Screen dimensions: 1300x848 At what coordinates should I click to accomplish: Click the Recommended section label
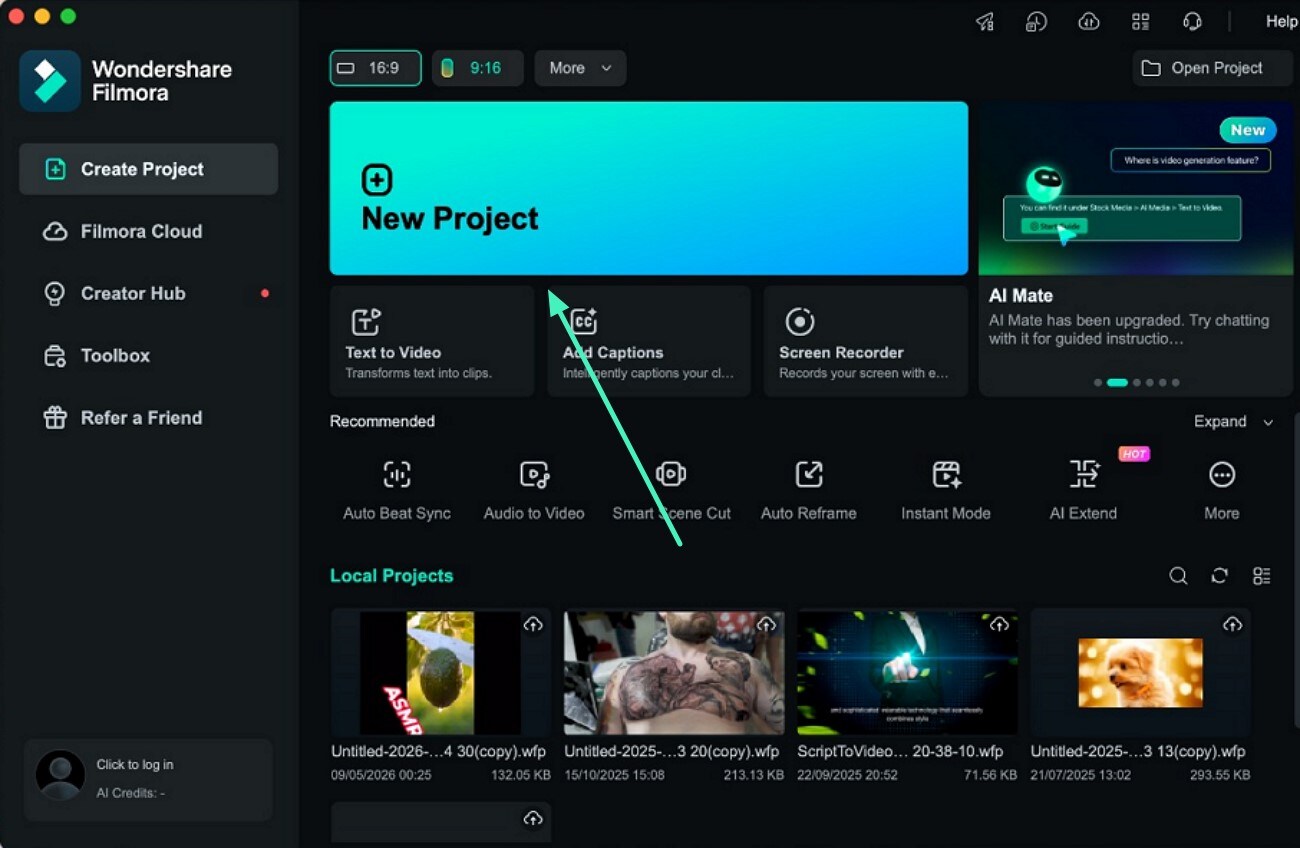[x=382, y=421]
